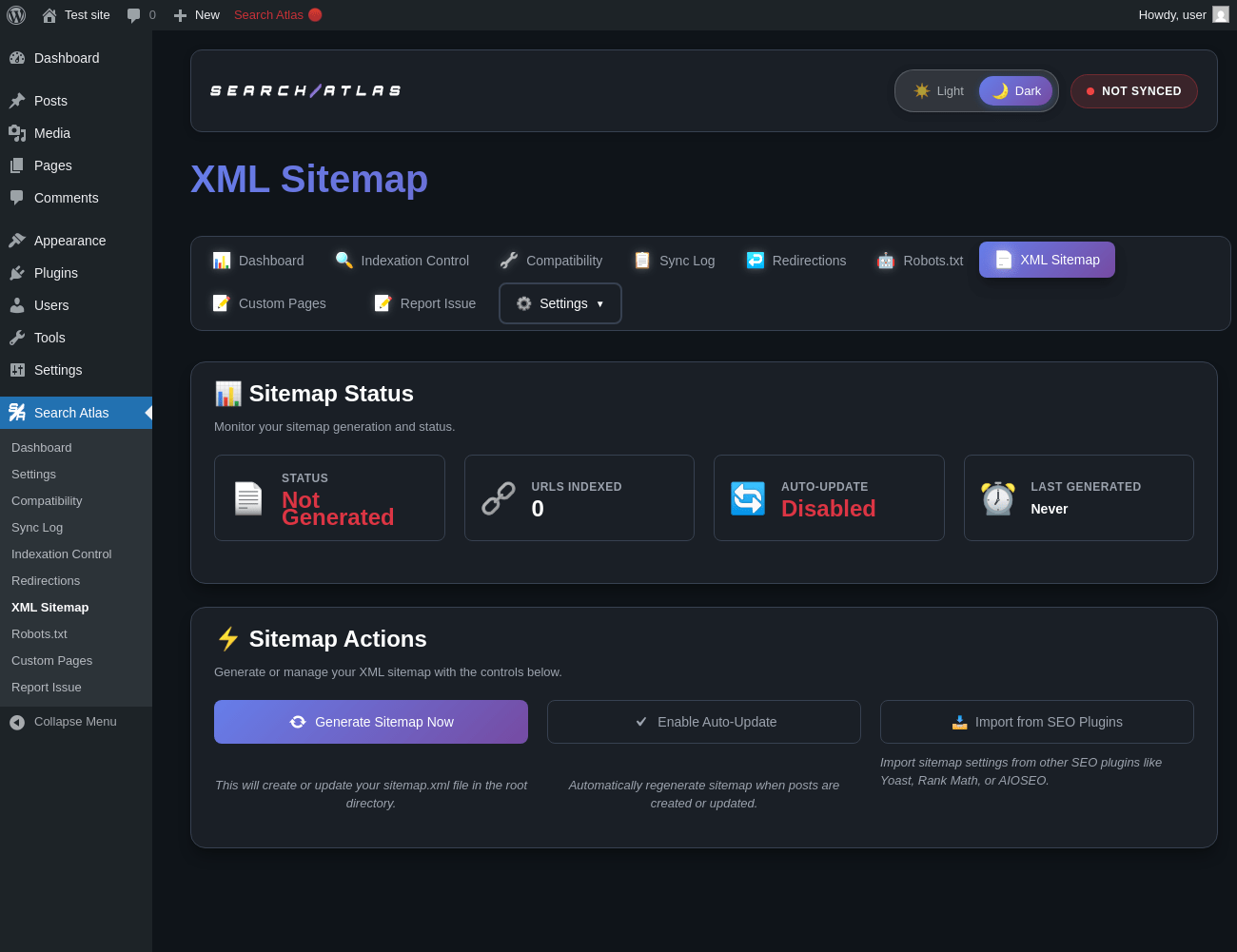Click the 'Disabled' auto-update value
This screenshot has height=952, width=1237.
click(829, 509)
